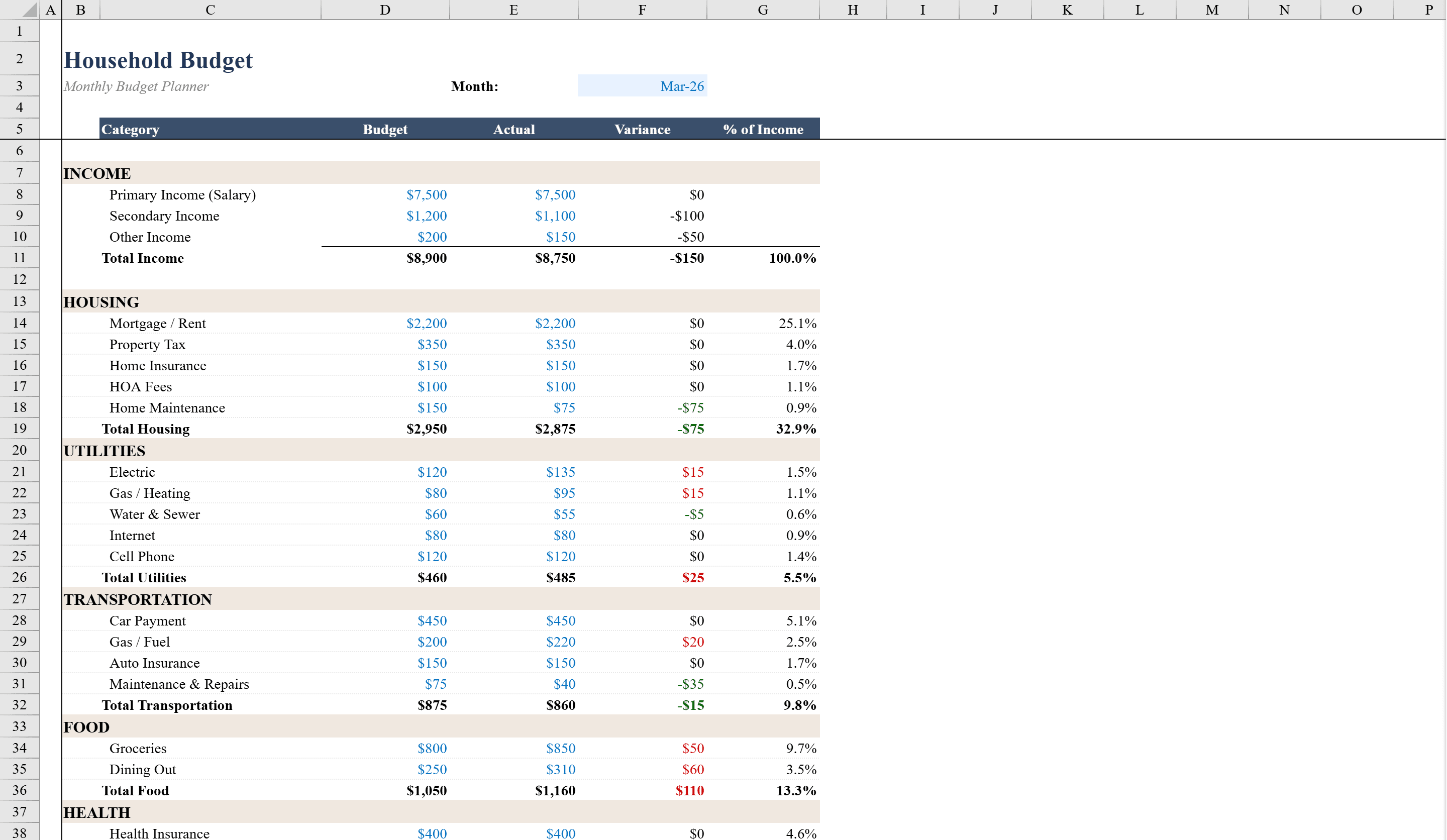Select the Total Food percentage 13.3%
The height and width of the screenshot is (840, 1447).
796,791
